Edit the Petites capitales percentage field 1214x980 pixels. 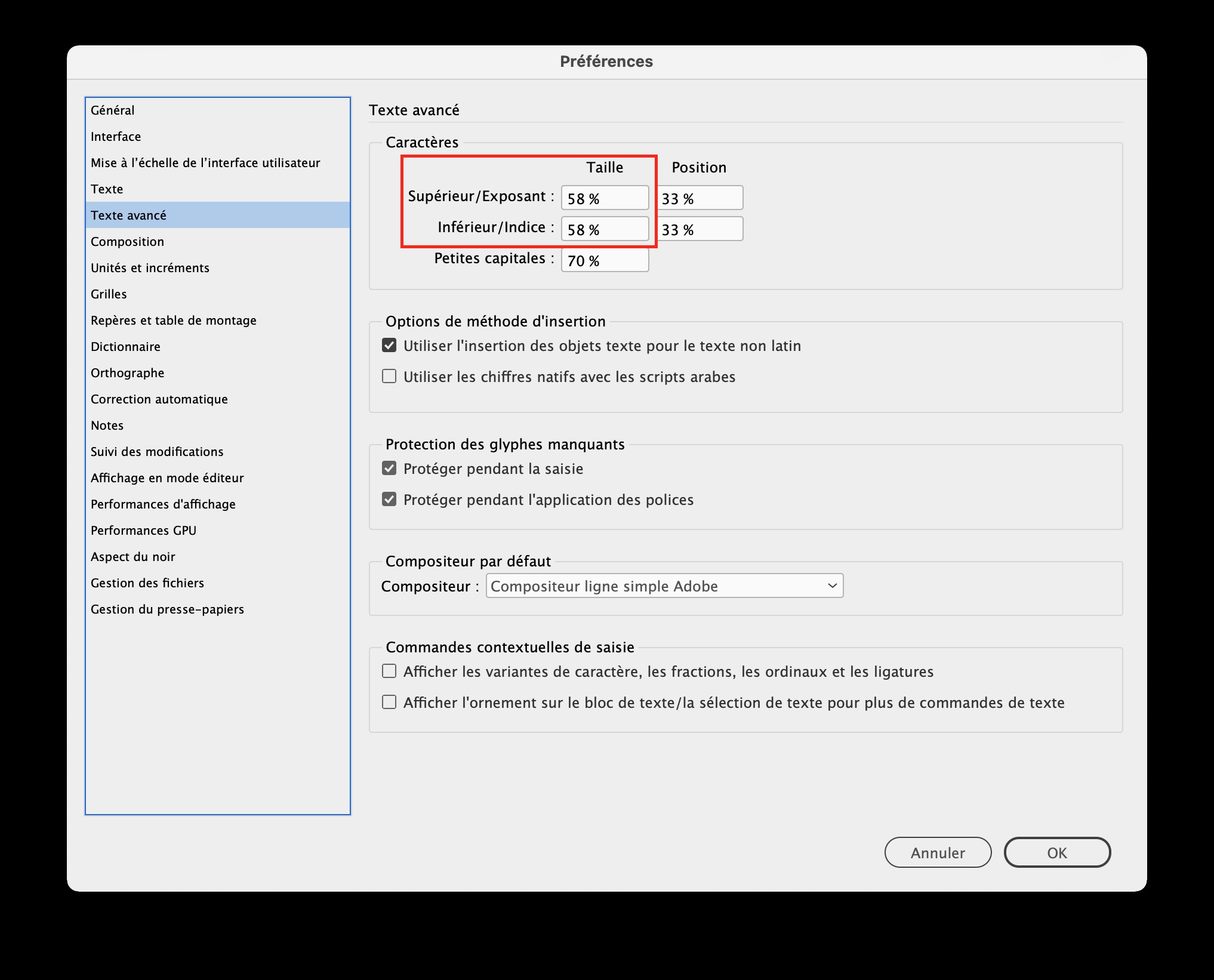604,260
